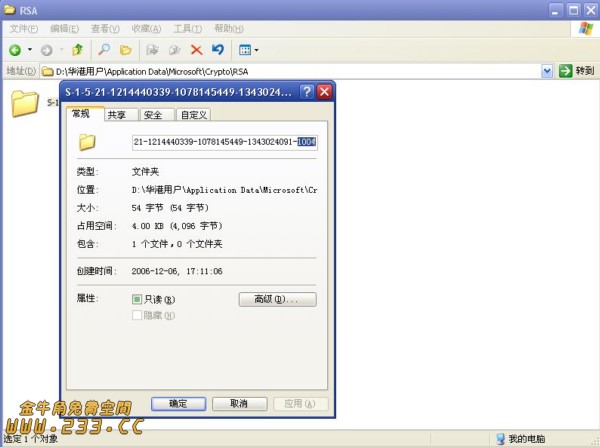Click the address bar path field
This screenshot has height=447, width=600.
click(291, 72)
